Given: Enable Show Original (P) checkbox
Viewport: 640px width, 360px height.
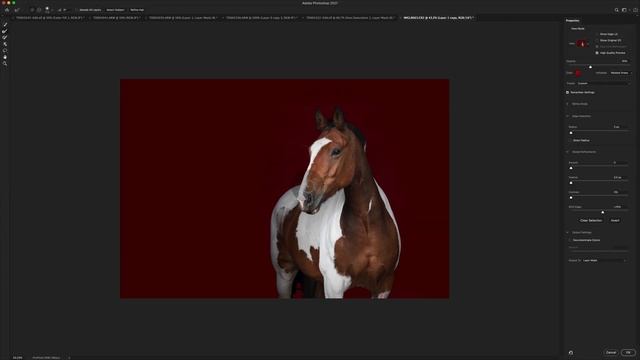Looking at the screenshot, I should (597, 40).
